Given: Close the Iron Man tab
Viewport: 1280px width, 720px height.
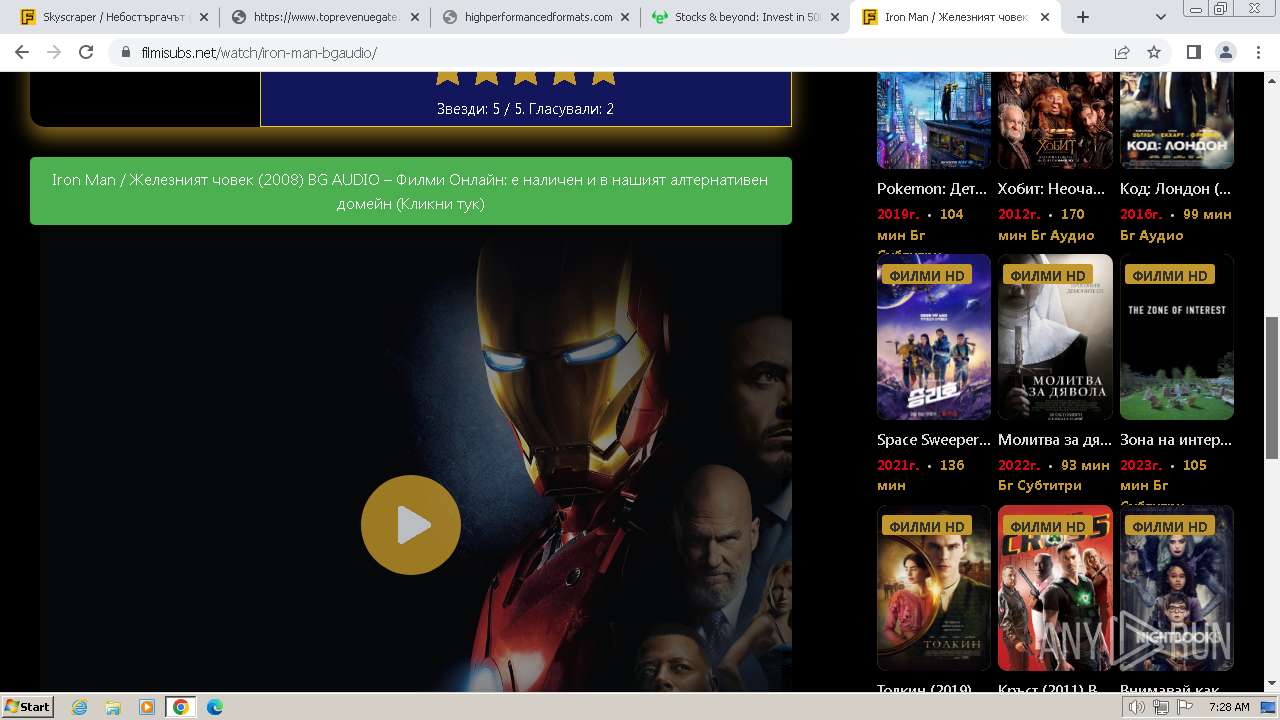Looking at the screenshot, I should tap(1045, 17).
